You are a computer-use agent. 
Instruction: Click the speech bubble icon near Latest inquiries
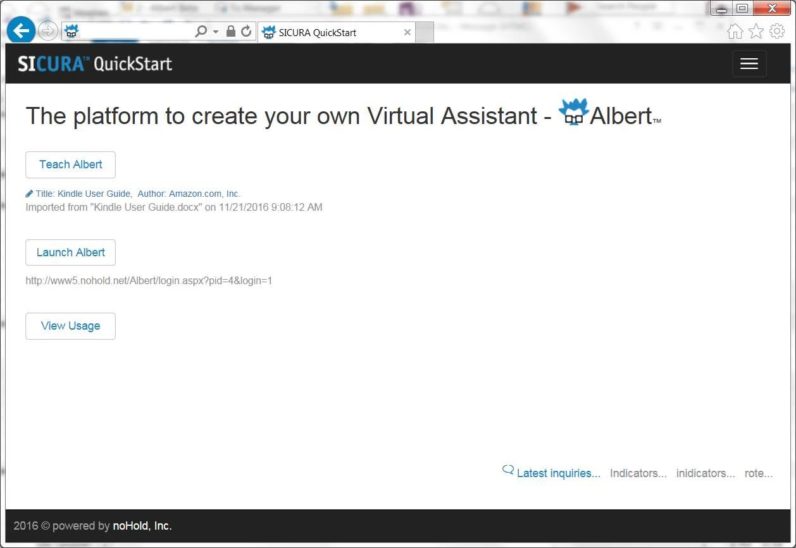508,470
